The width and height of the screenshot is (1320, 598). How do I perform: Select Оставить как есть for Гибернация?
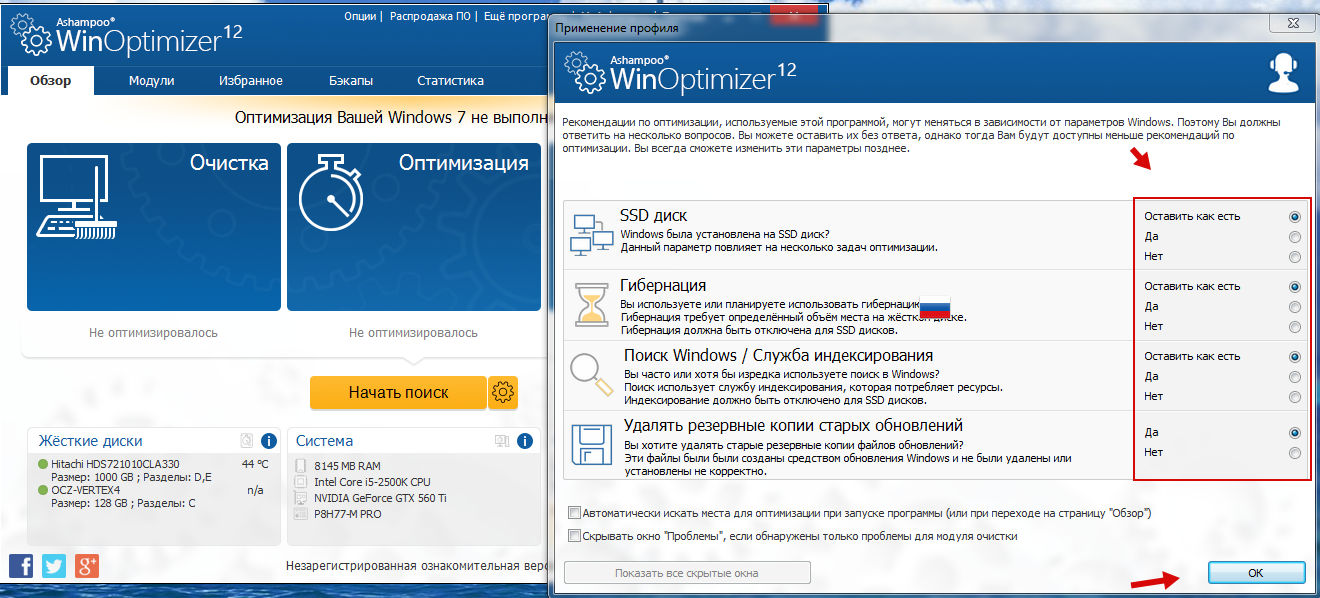pyautogui.click(x=1295, y=287)
